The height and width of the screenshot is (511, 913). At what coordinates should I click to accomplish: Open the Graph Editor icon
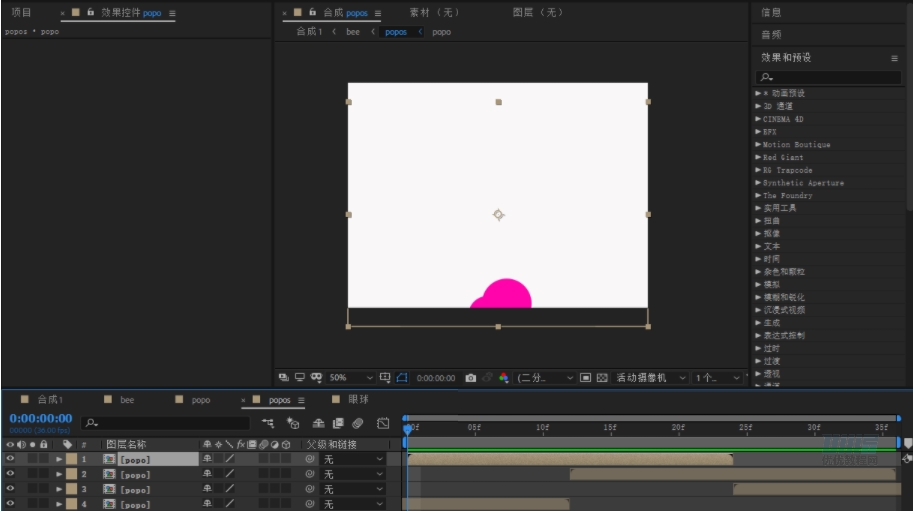coord(383,423)
